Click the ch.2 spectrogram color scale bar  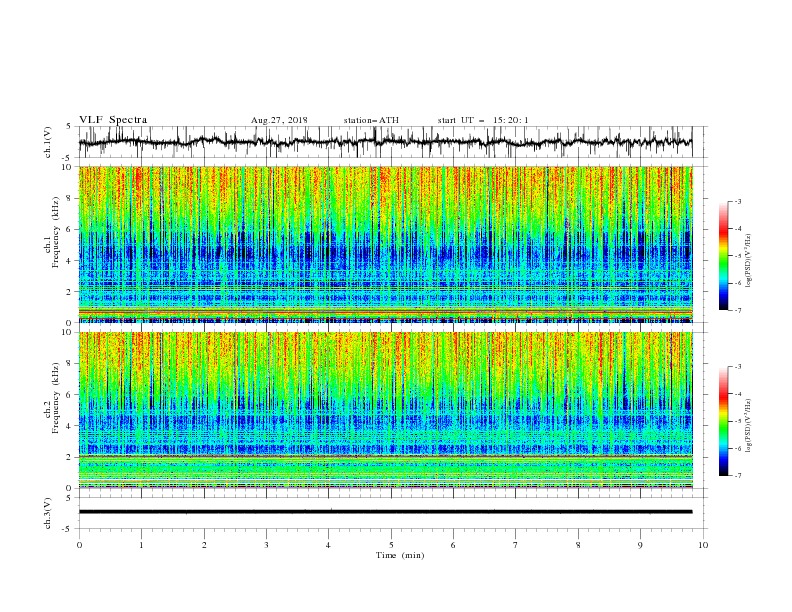click(723, 421)
